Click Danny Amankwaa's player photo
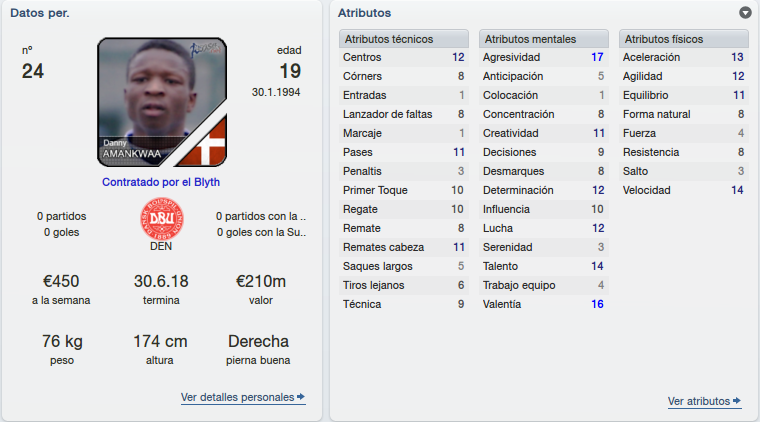Viewport: 760px width, 422px height. [162, 102]
